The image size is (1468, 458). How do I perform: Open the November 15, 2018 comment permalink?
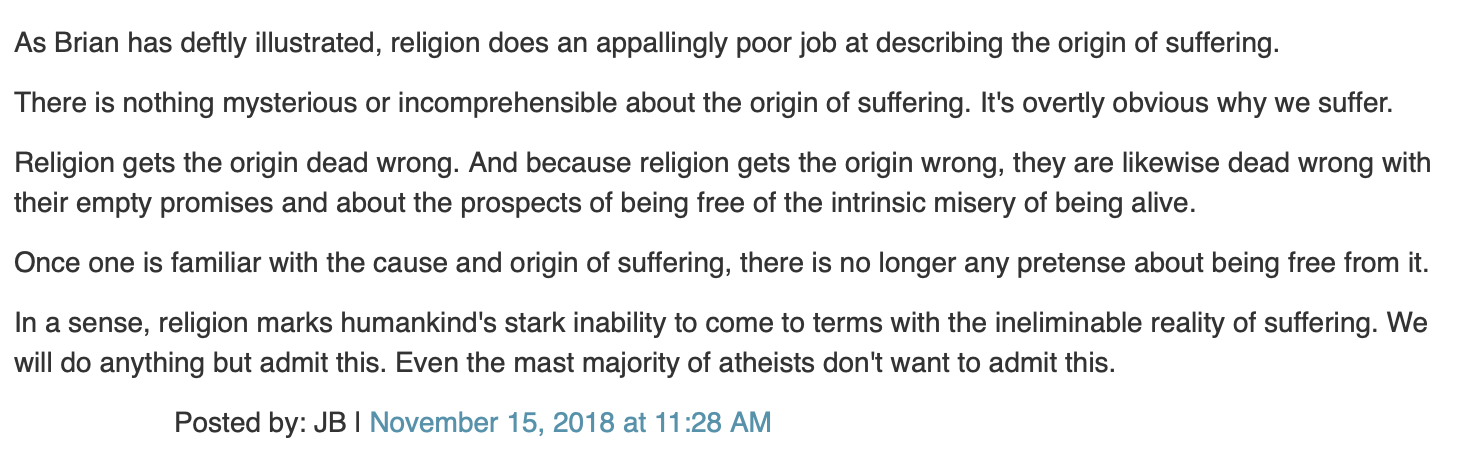[x=570, y=422]
